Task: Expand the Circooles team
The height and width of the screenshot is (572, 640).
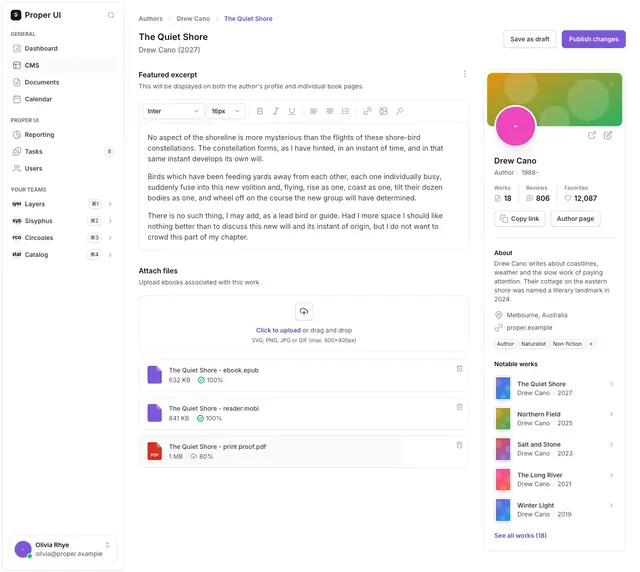Action: tap(110, 238)
